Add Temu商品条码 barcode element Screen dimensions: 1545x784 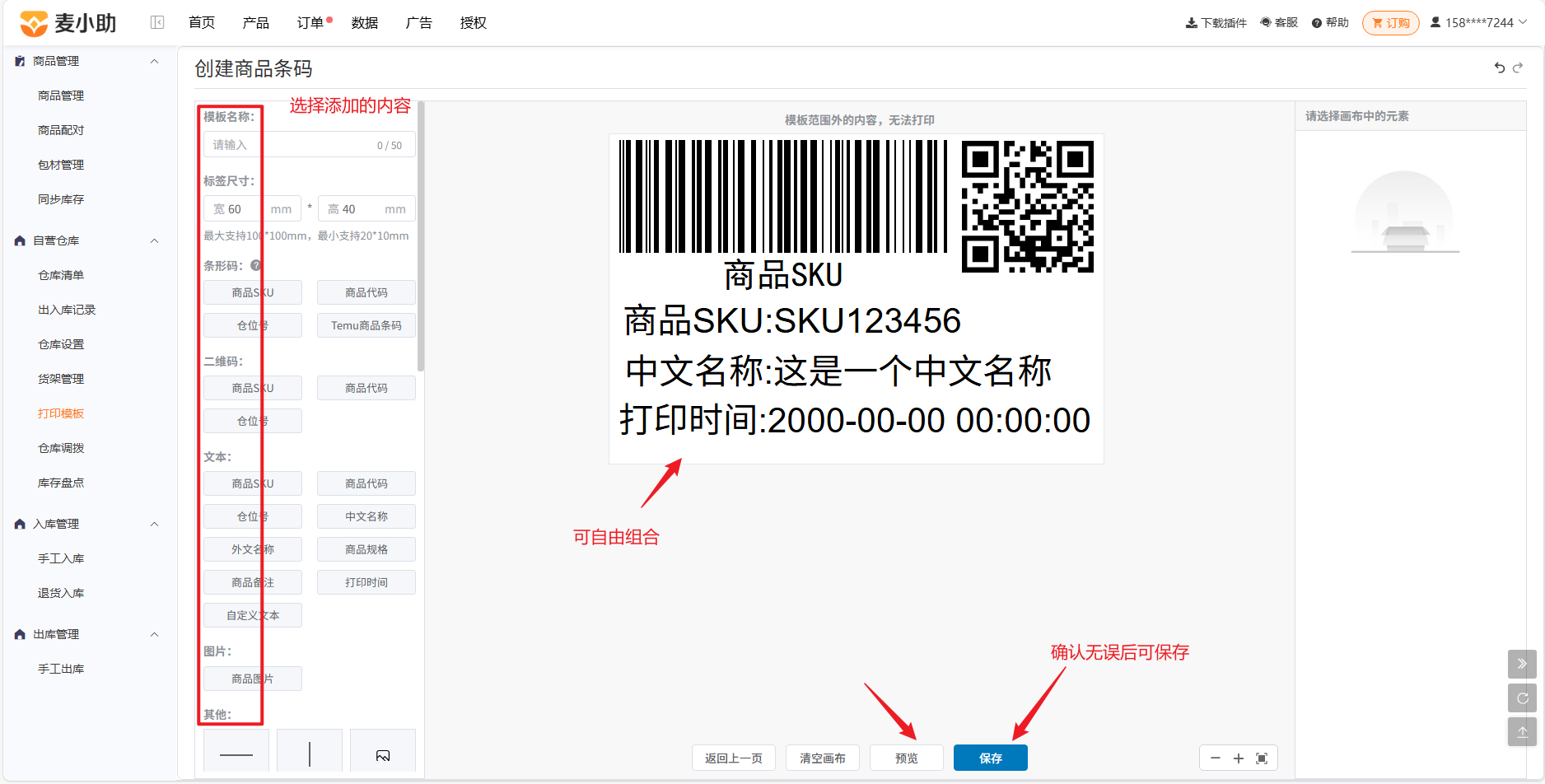pos(366,325)
